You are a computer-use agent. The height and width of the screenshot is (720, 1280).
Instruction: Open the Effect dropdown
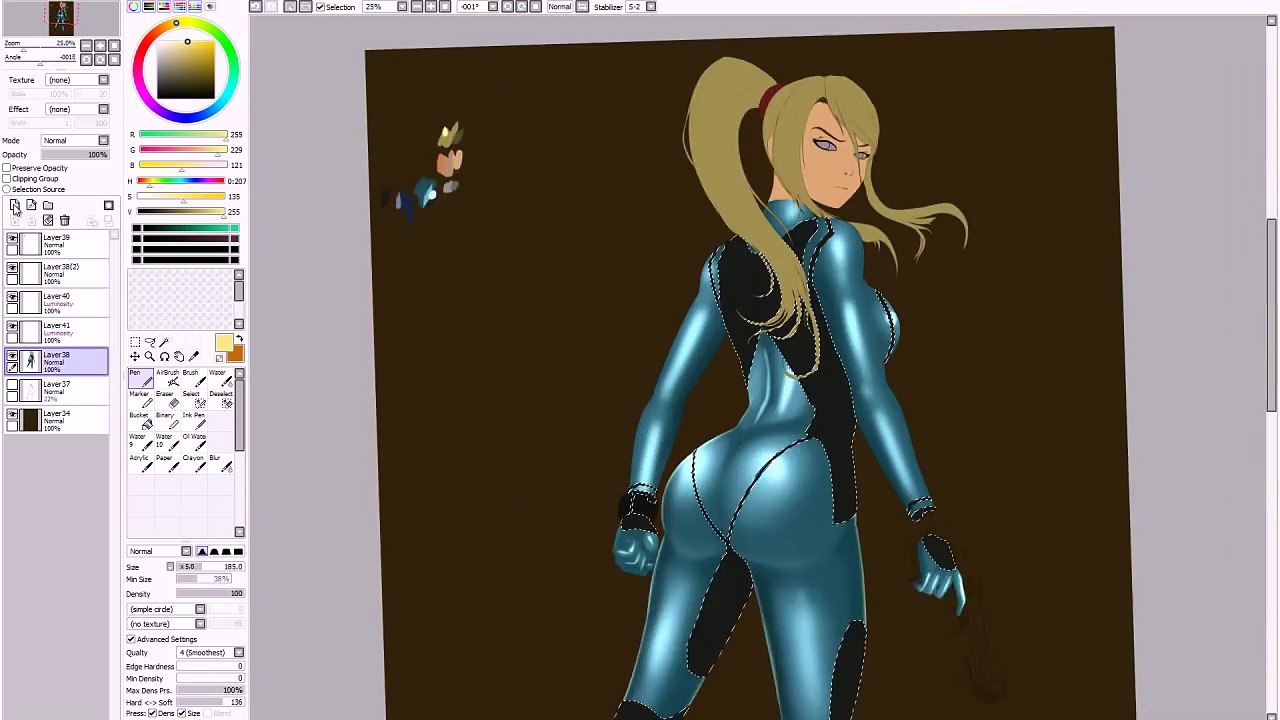[76, 109]
